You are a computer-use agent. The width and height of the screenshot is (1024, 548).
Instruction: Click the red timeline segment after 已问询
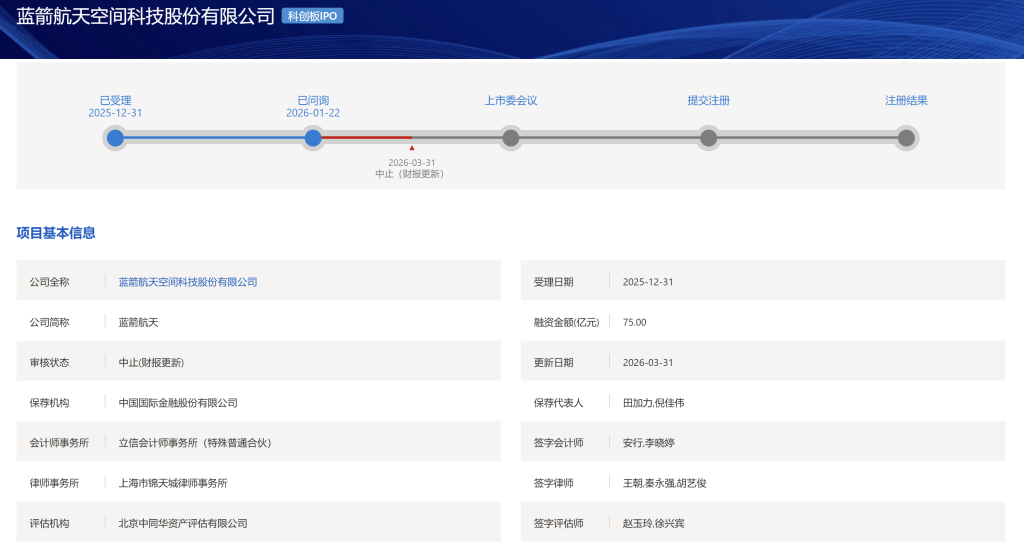pos(366,138)
